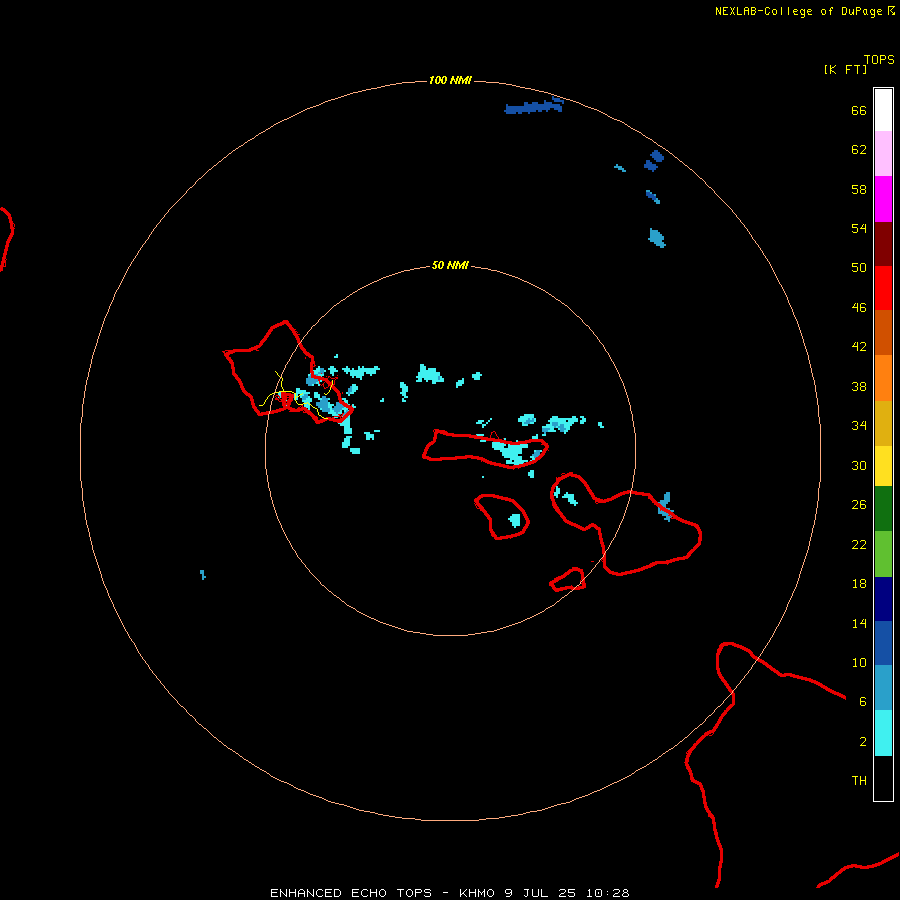This screenshot has width=900, height=900.
Task: Click the "100 NMI" range ring label
Action: tap(450, 80)
